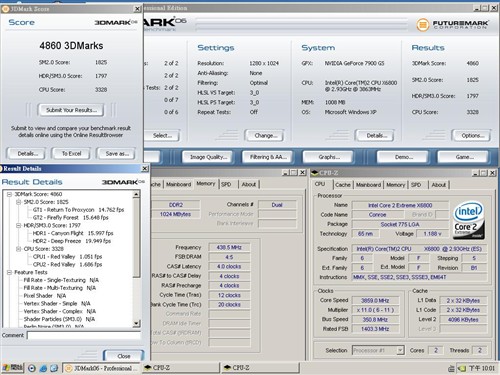Viewport: 500px width, 375px height.
Task: Select CPU1 - Red Valley row
Action: 67,257
